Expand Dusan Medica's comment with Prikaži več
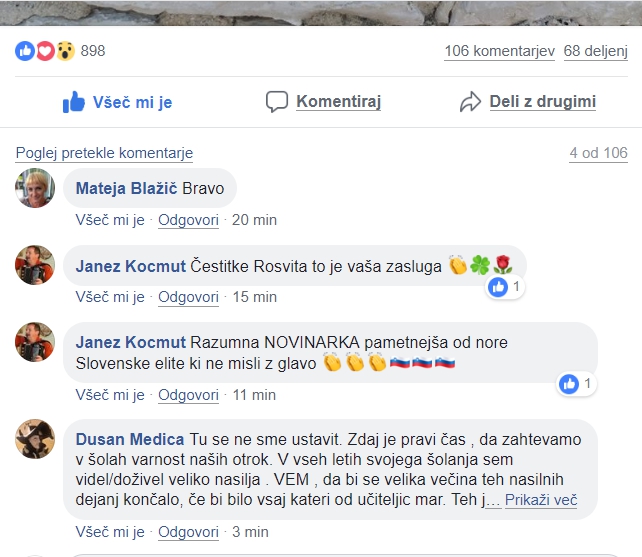642x557 pixels. point(541,500)
